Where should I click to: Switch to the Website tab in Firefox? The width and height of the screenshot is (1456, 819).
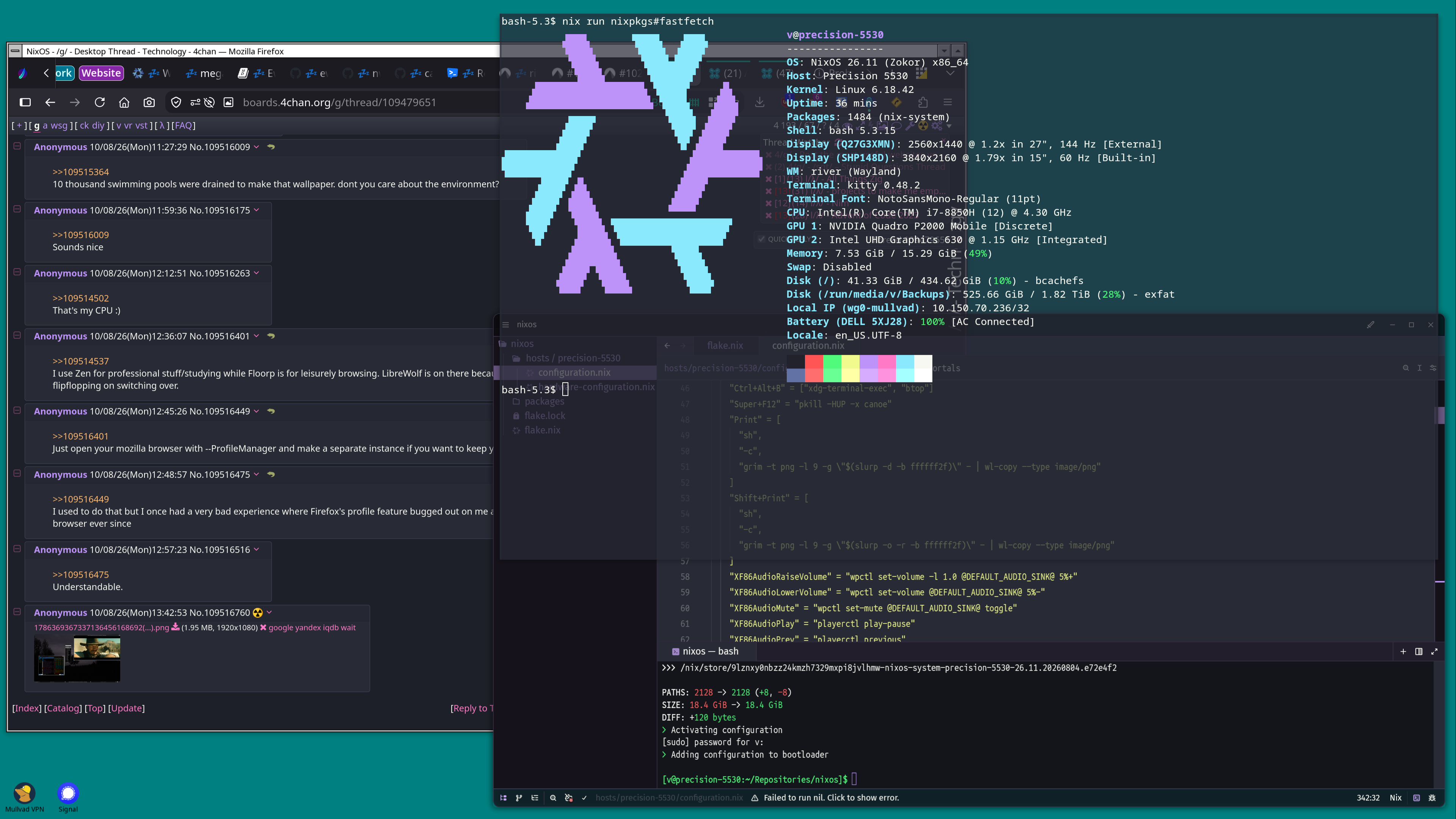tap(101, 73)
